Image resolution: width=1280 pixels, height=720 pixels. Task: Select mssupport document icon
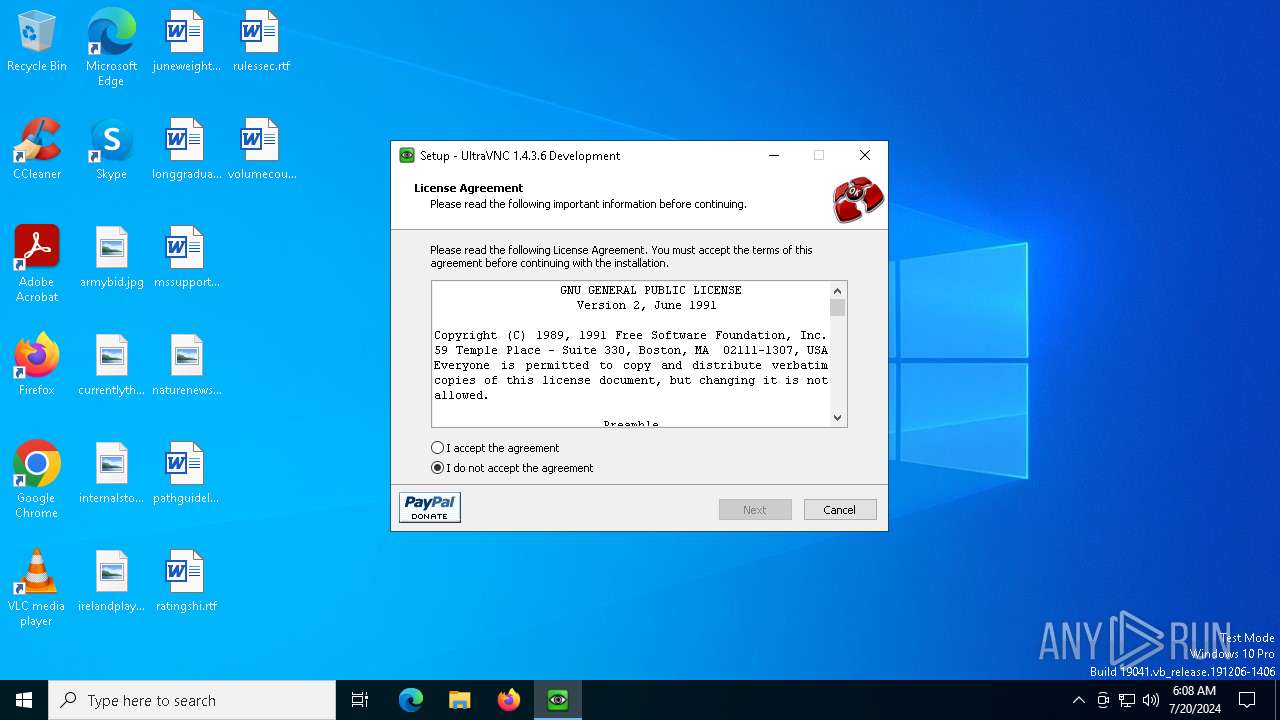tap(186, 258)
